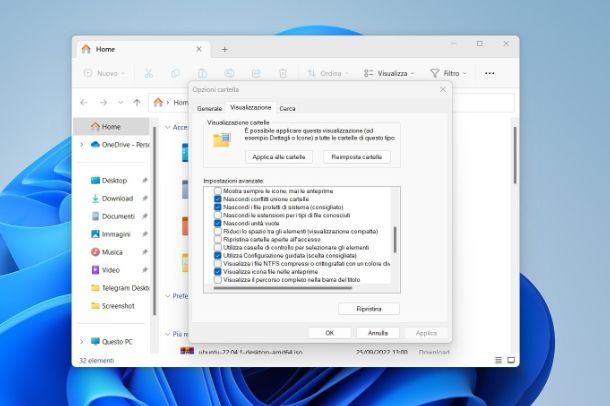Open recent locations chevron dropdown
Screen dimensions: 610x406
tap(121, 103)
